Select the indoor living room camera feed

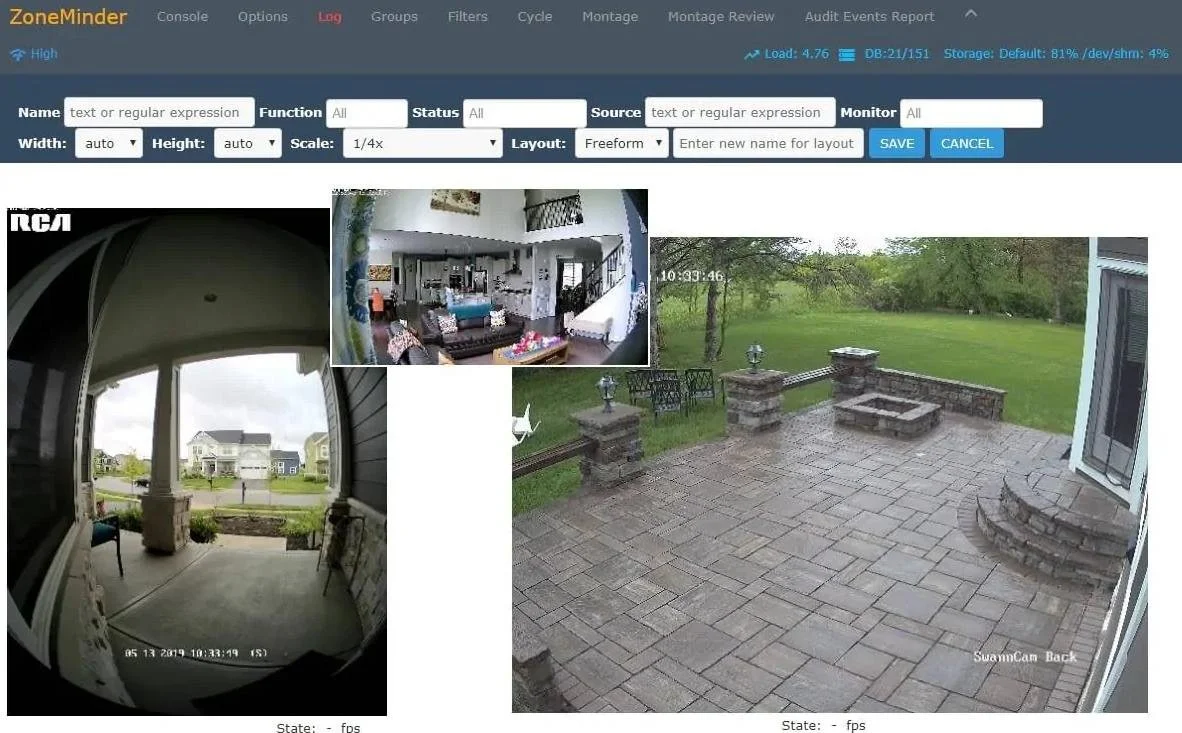[490, 277]
